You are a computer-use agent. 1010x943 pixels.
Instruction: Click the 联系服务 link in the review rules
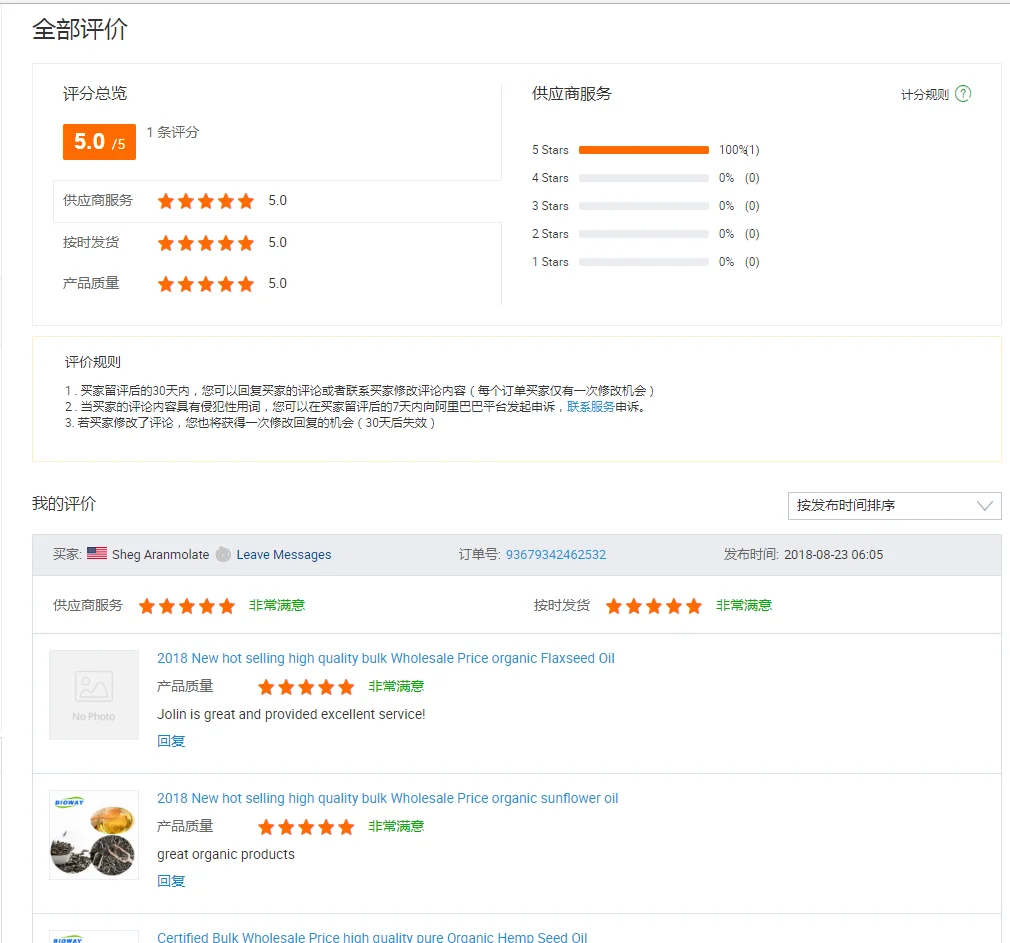(x=590, y=407)
